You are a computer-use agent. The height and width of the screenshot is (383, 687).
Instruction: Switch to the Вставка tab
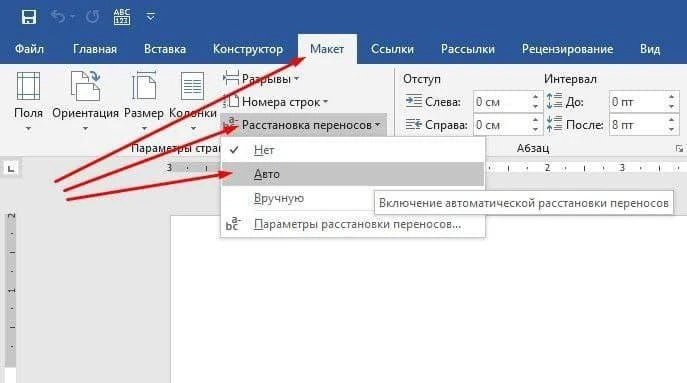(x=165, y=49)
